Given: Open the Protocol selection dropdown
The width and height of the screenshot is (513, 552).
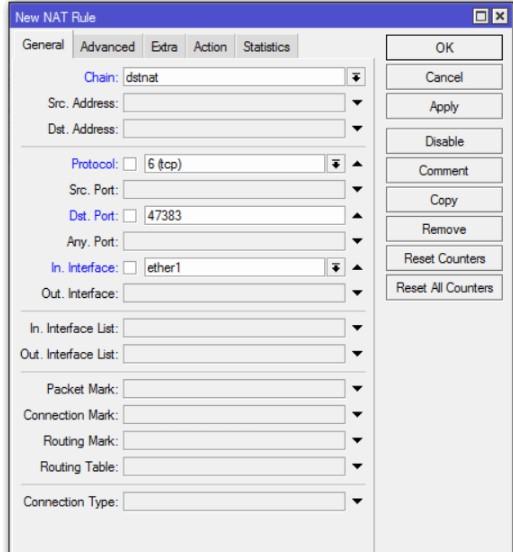Looking at the screenshot, I should (336, 164).
